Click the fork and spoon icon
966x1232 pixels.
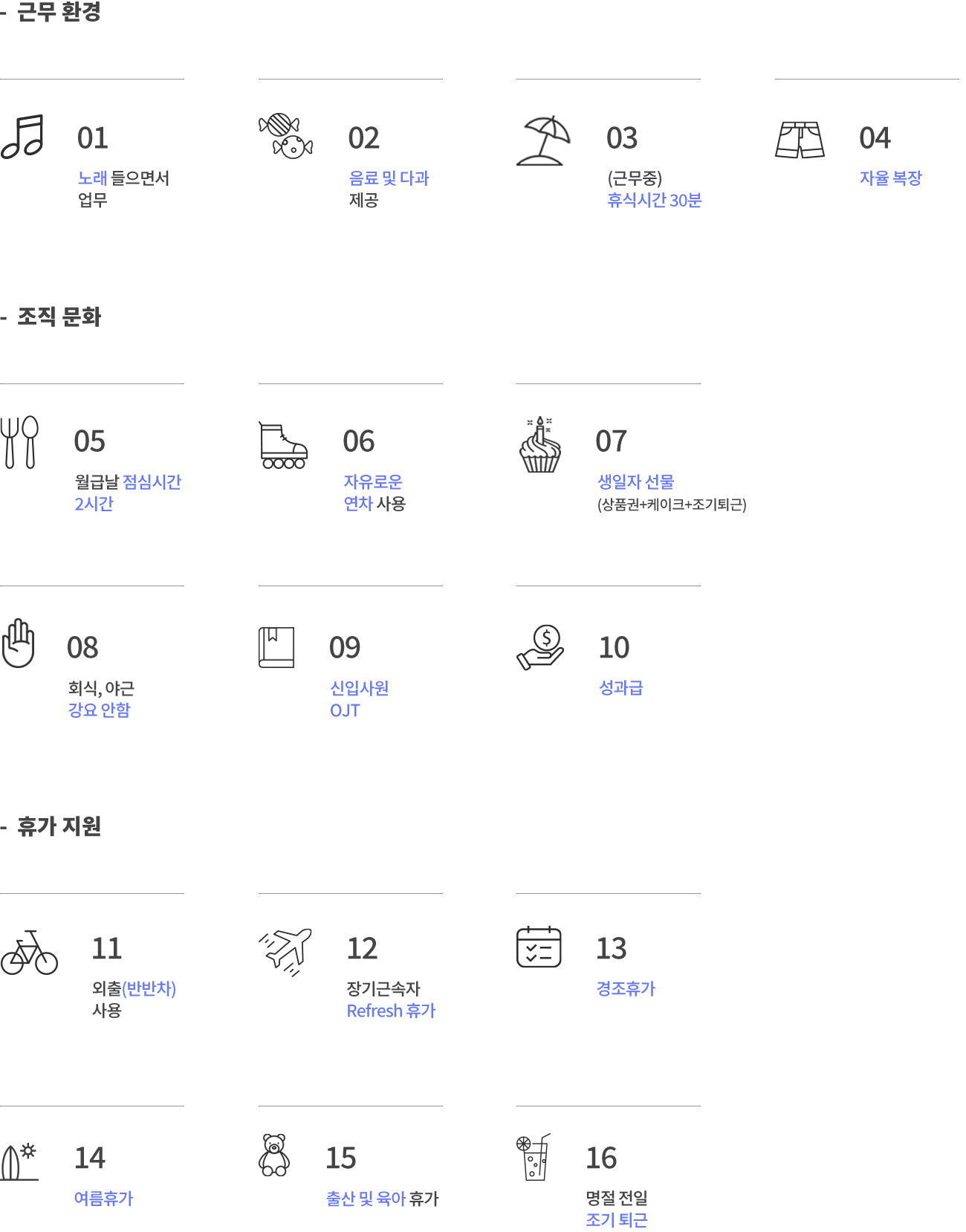[19, 442]
